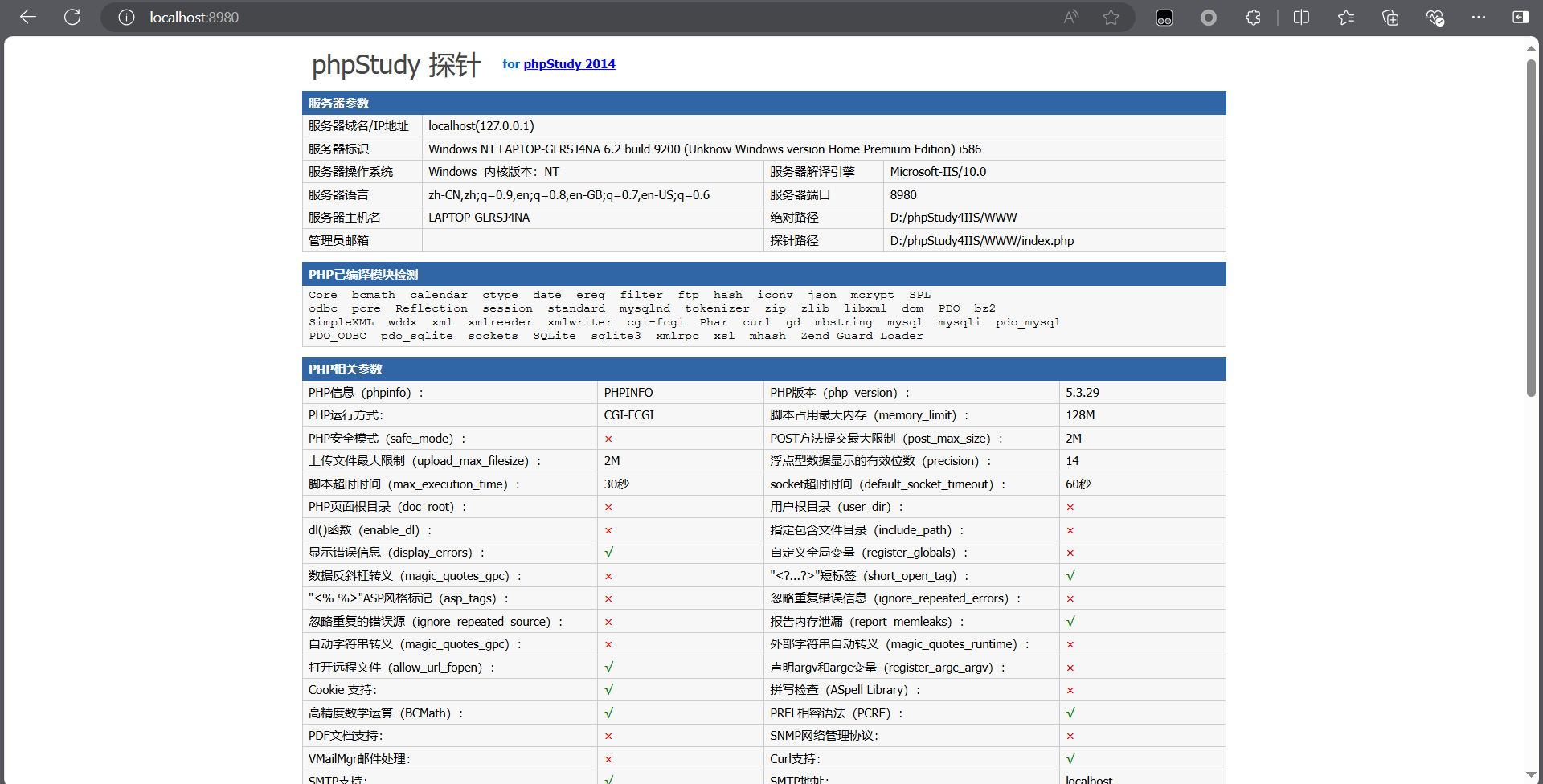The height and width of the screenshot is (784, 1543).
Task: Open Settings and more menu
Action: (x=1479, y=17)
